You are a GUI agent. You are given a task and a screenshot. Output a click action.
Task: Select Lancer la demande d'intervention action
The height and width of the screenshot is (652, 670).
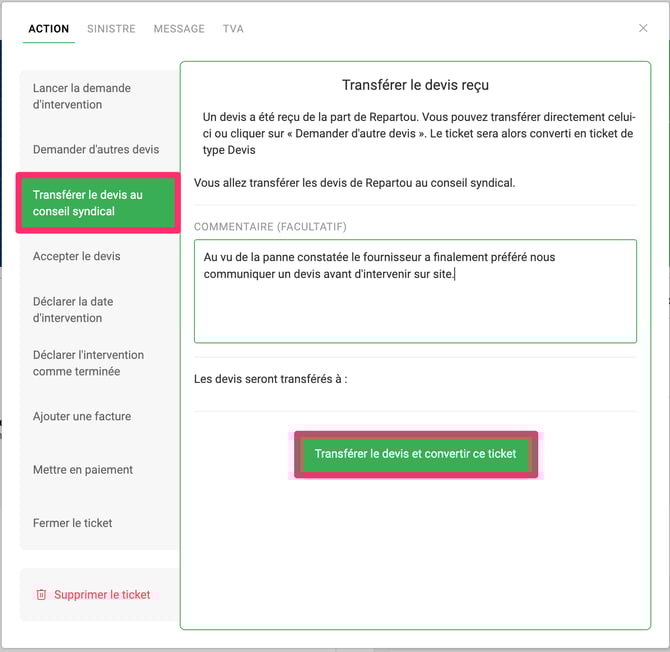pyautogui.click(x=82, y=96)
